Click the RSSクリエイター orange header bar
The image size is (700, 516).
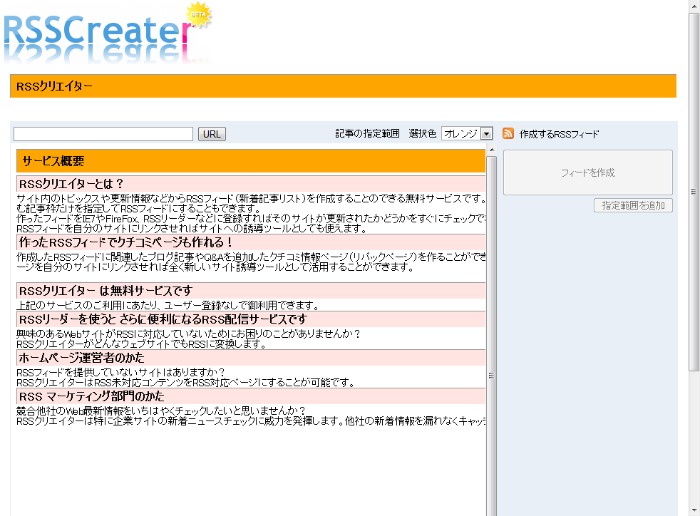343,86
